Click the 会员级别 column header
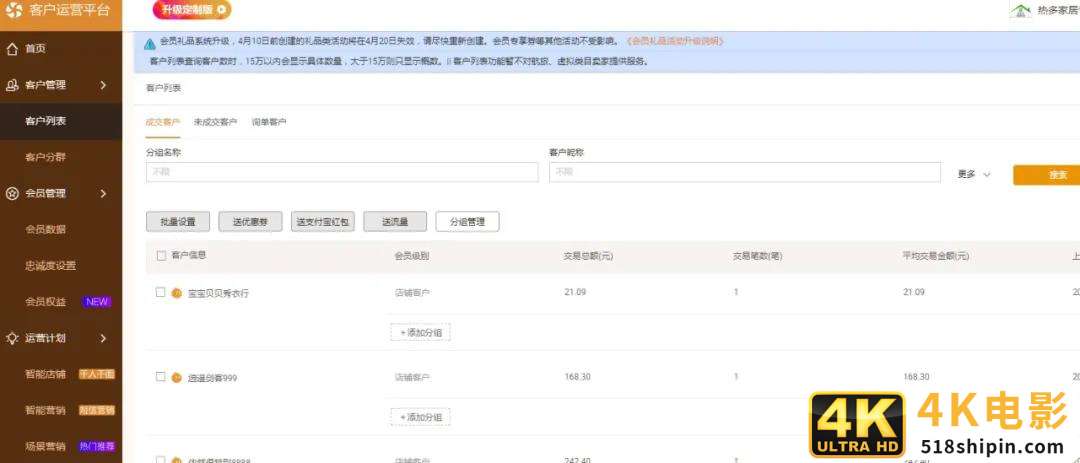 [412, 256]
